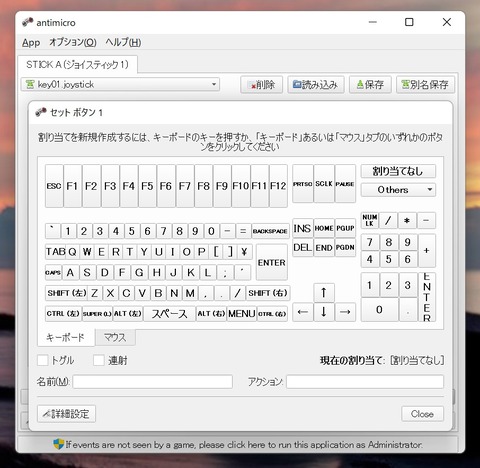Assign the SCLK key

324,183
